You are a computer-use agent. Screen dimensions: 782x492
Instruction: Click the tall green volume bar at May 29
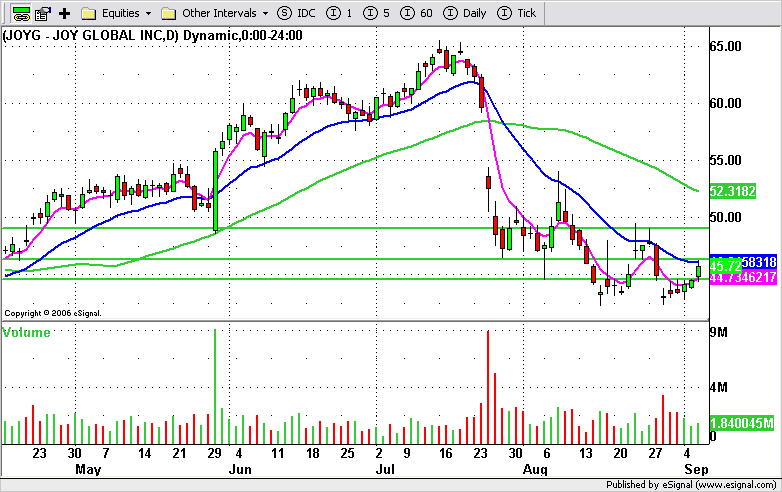[215, 387]
